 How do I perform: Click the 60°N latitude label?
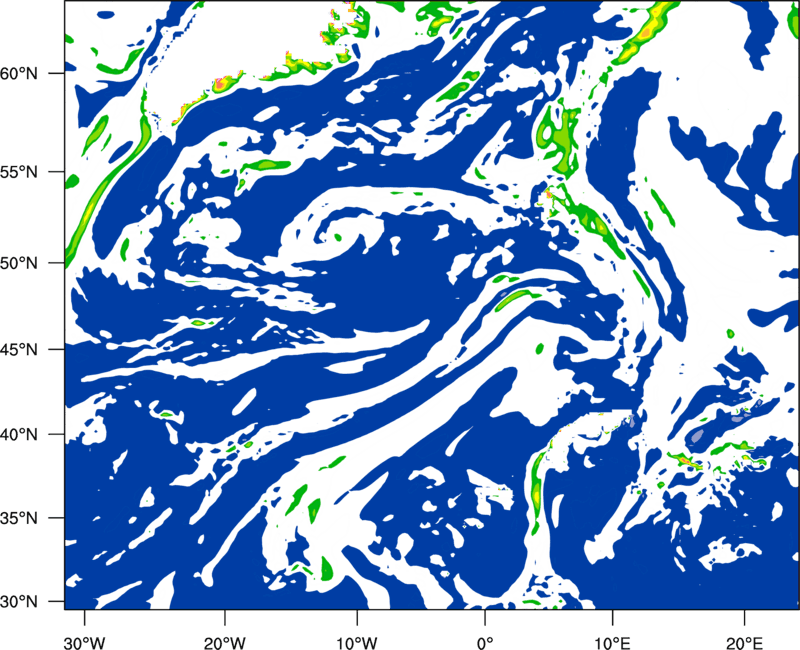19,73
